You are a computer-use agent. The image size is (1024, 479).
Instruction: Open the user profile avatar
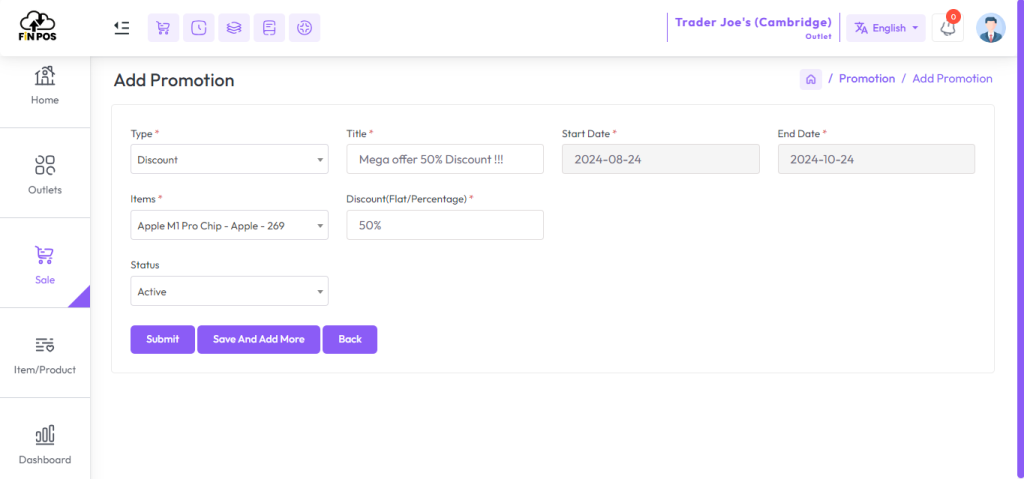click(x=991, y=27)
